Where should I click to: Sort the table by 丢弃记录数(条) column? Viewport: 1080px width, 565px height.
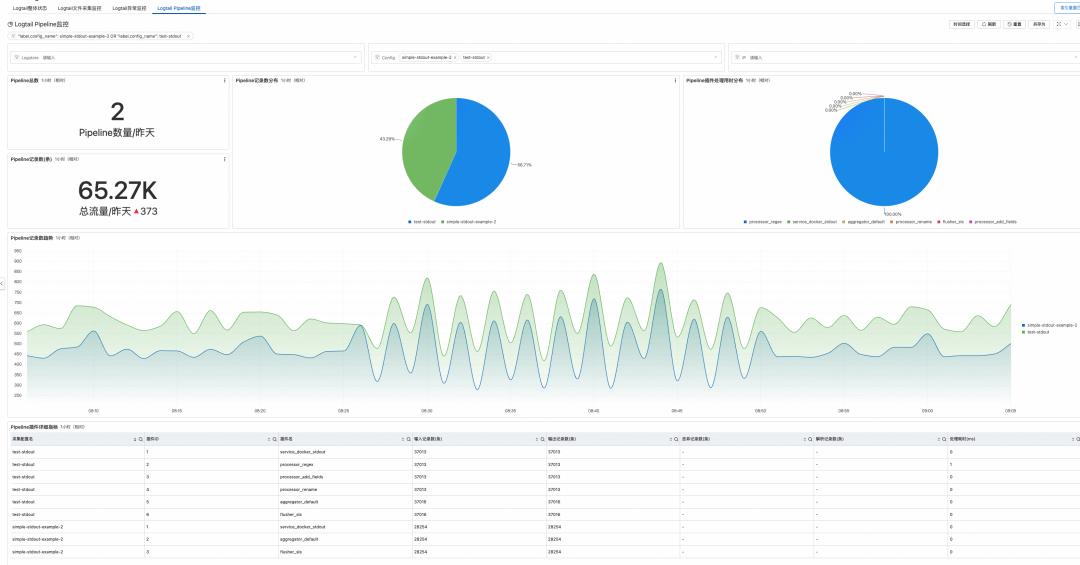pos(804,439)
